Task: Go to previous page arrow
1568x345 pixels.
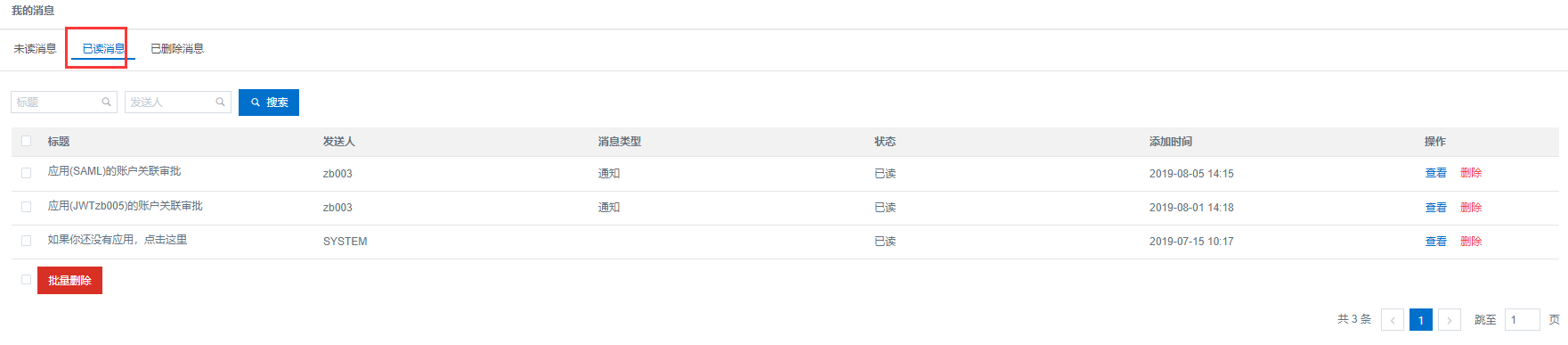Action: 1393,319
